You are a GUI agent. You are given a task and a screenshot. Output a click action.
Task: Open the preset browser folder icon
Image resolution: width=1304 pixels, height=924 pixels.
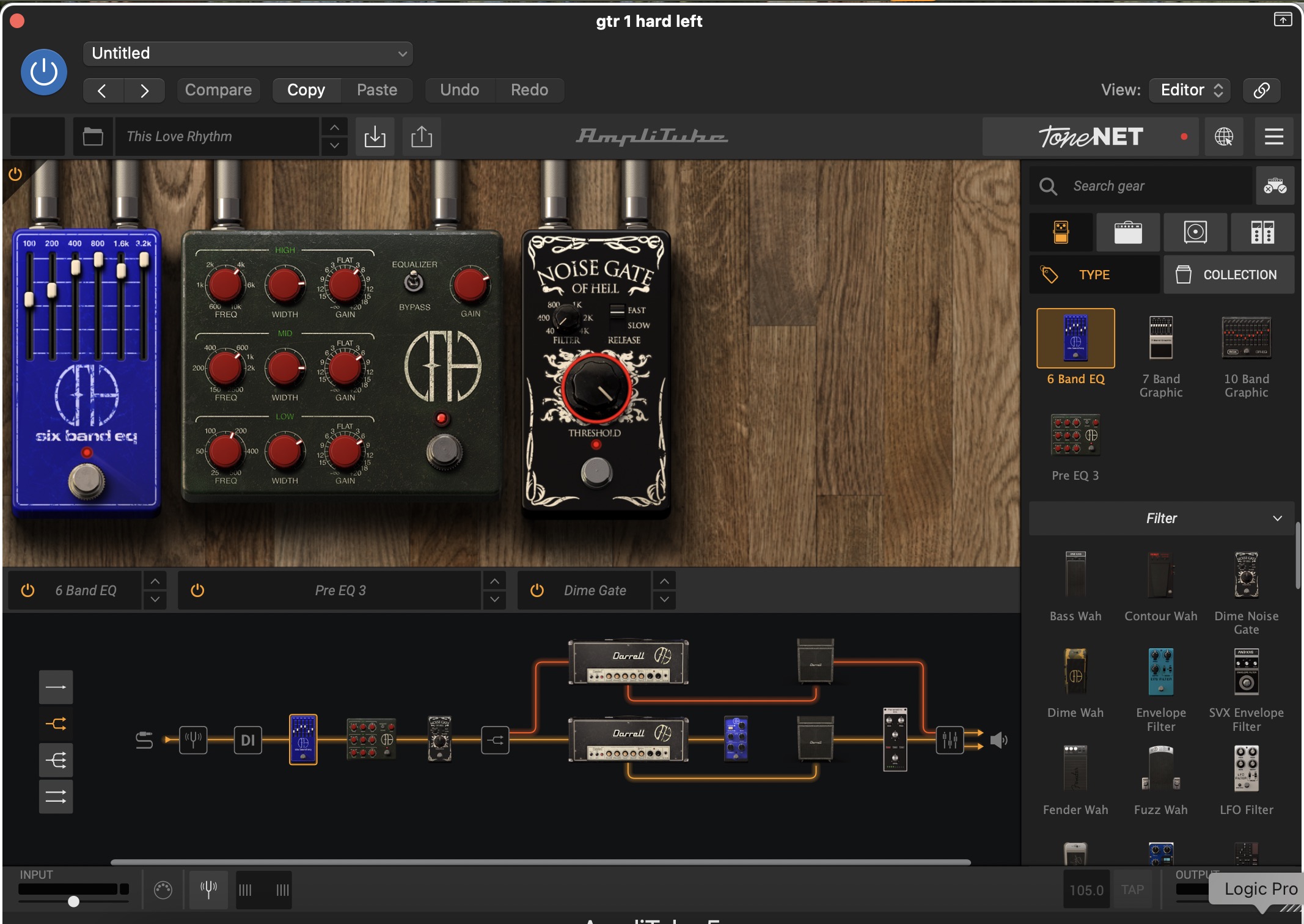pos(93,136)
